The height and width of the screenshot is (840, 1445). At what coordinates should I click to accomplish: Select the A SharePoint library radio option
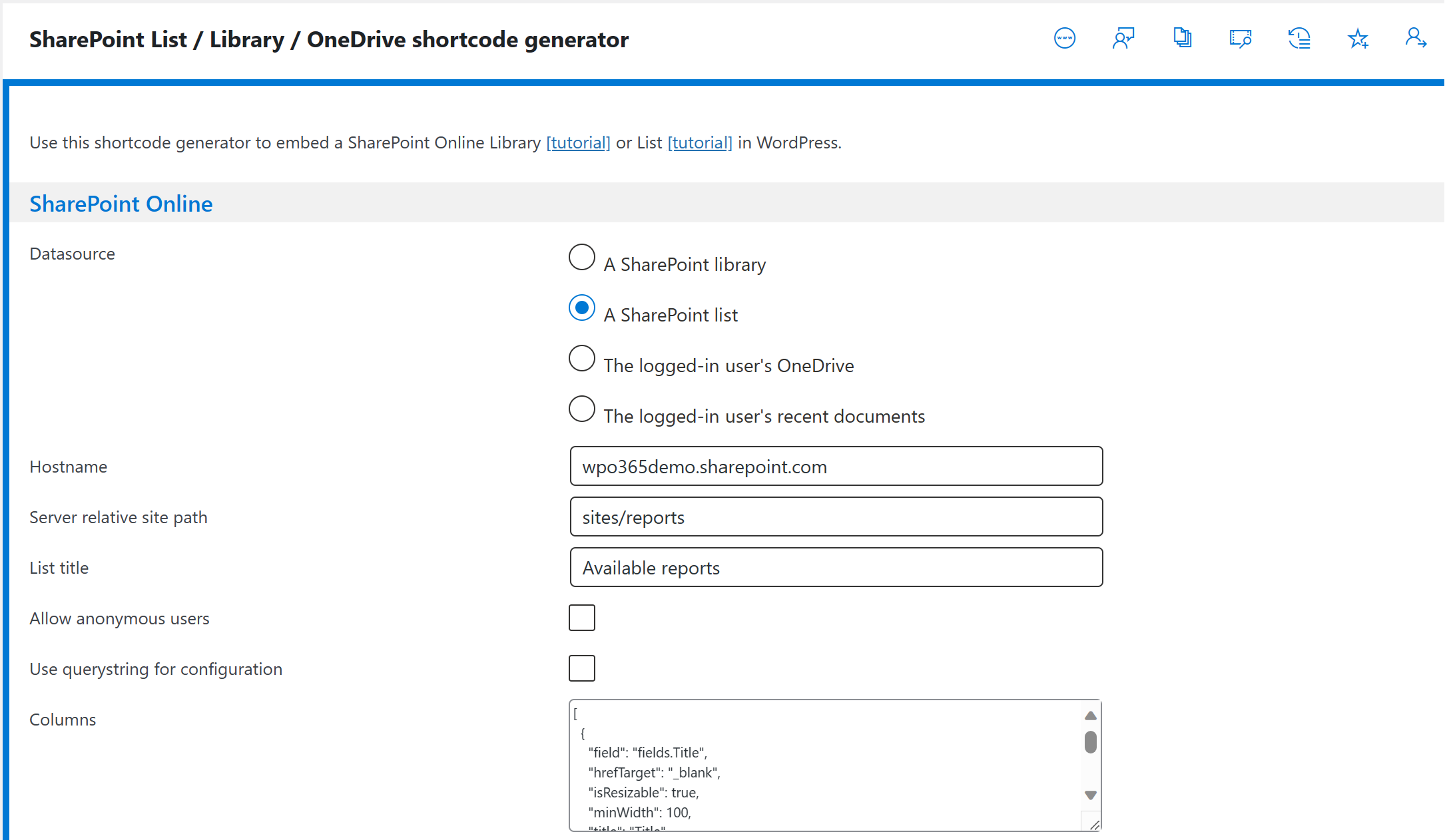(581, 257)
